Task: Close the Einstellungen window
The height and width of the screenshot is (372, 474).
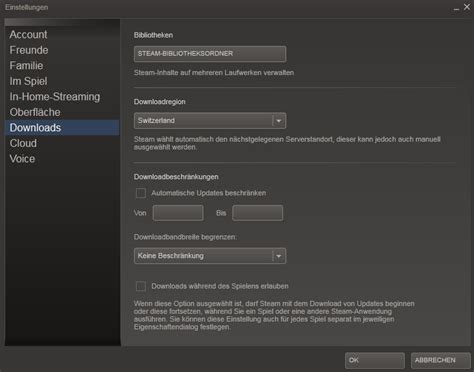Action: 467,7
